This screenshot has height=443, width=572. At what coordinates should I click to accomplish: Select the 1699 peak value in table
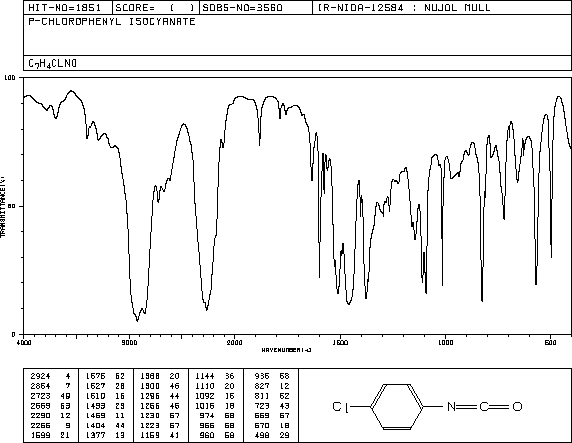click(x=40, y=435)
